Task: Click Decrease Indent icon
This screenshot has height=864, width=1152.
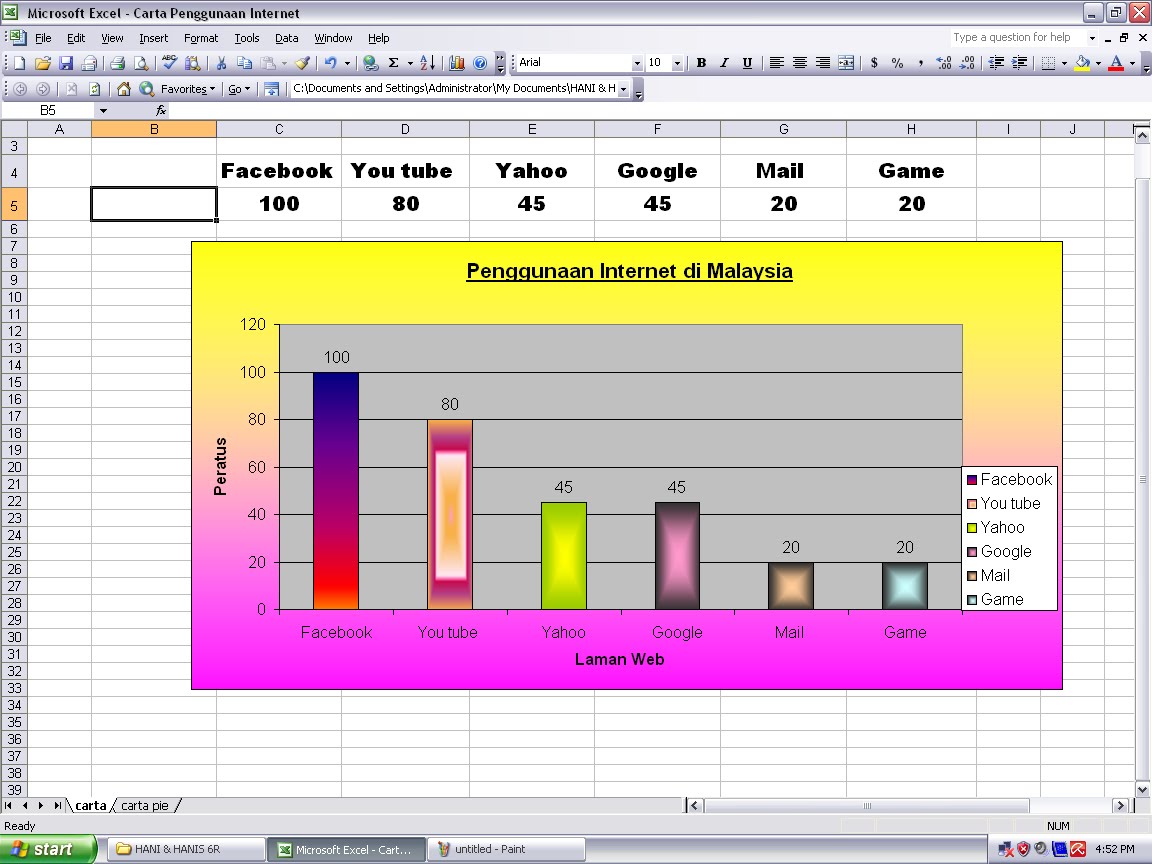Action: 996,63
